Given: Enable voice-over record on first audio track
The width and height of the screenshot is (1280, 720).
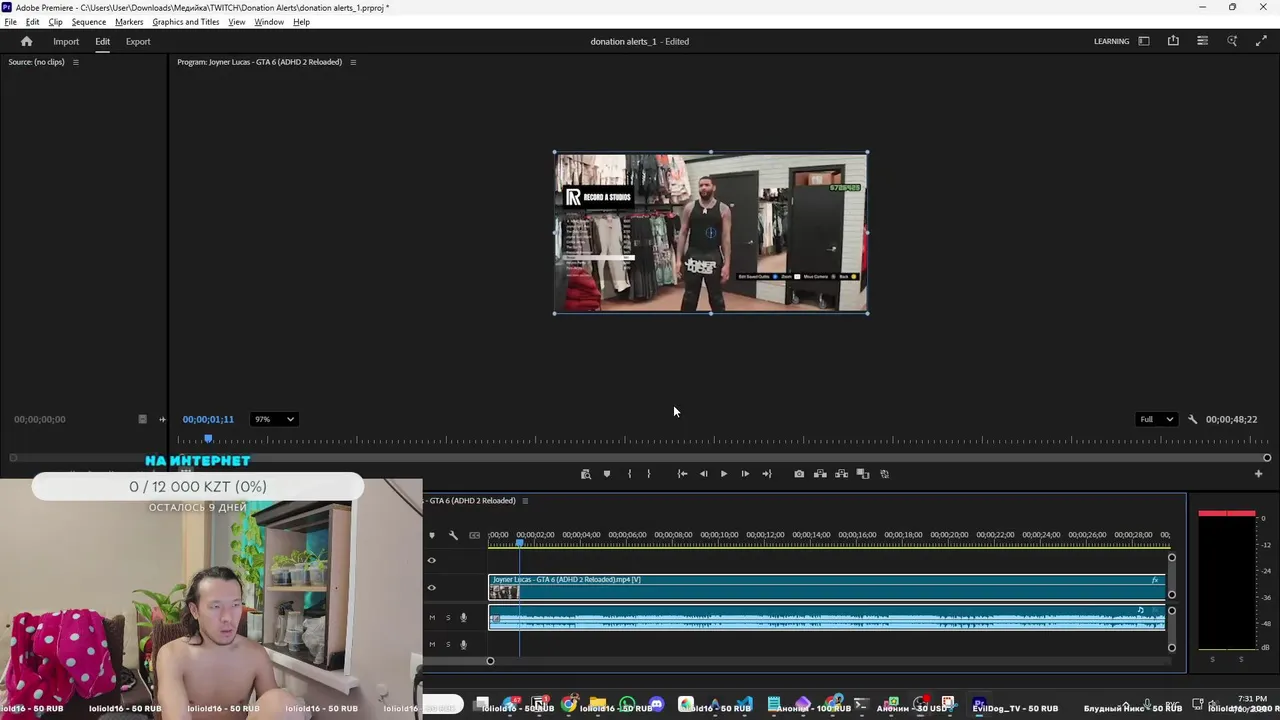Looking at the screenshot, I should [x=463, y=618].
